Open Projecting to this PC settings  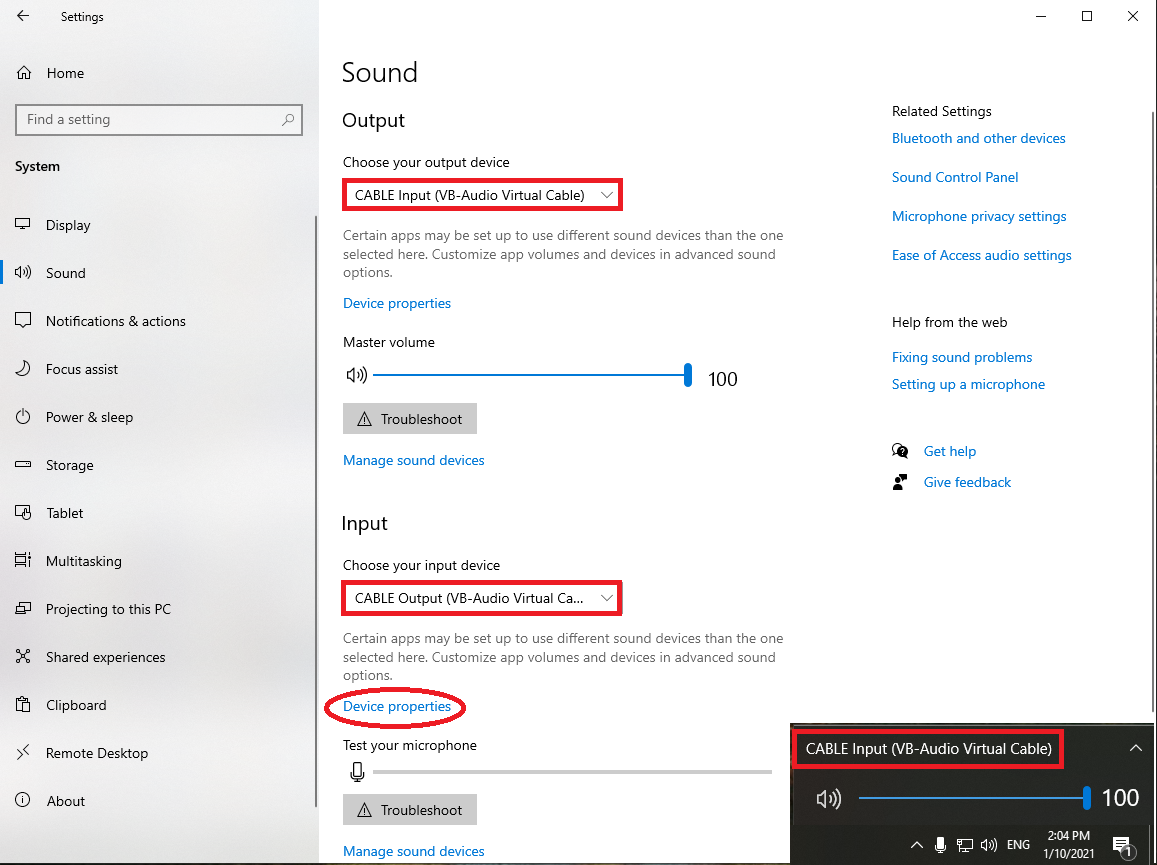click(108, 609)
